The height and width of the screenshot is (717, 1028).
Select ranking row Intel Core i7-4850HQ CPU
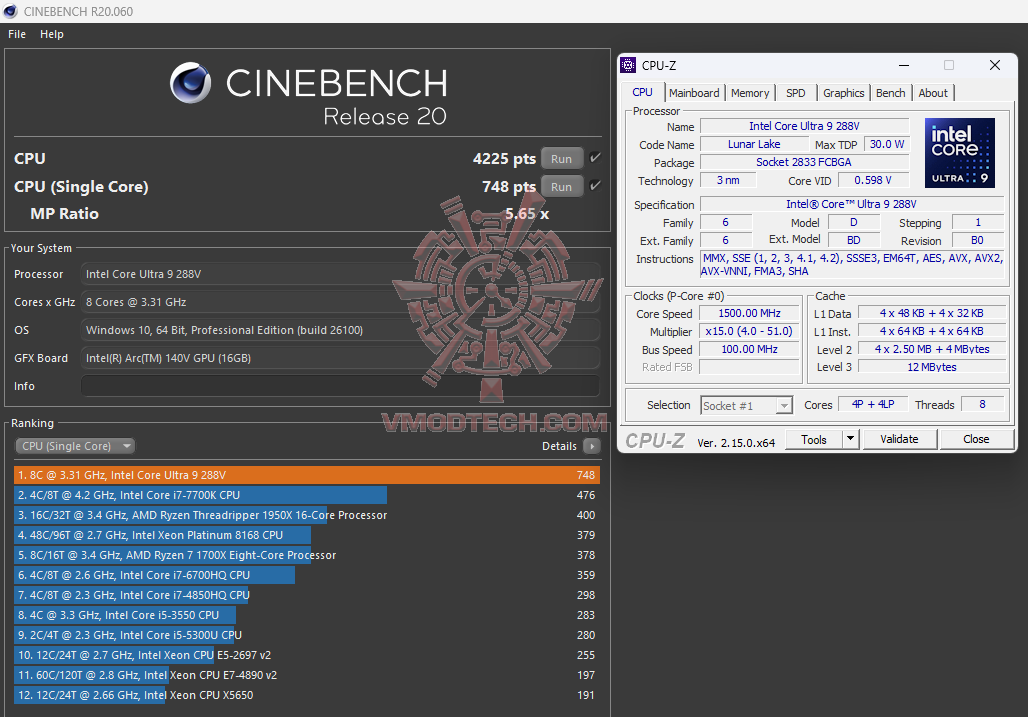pos(306,595)
